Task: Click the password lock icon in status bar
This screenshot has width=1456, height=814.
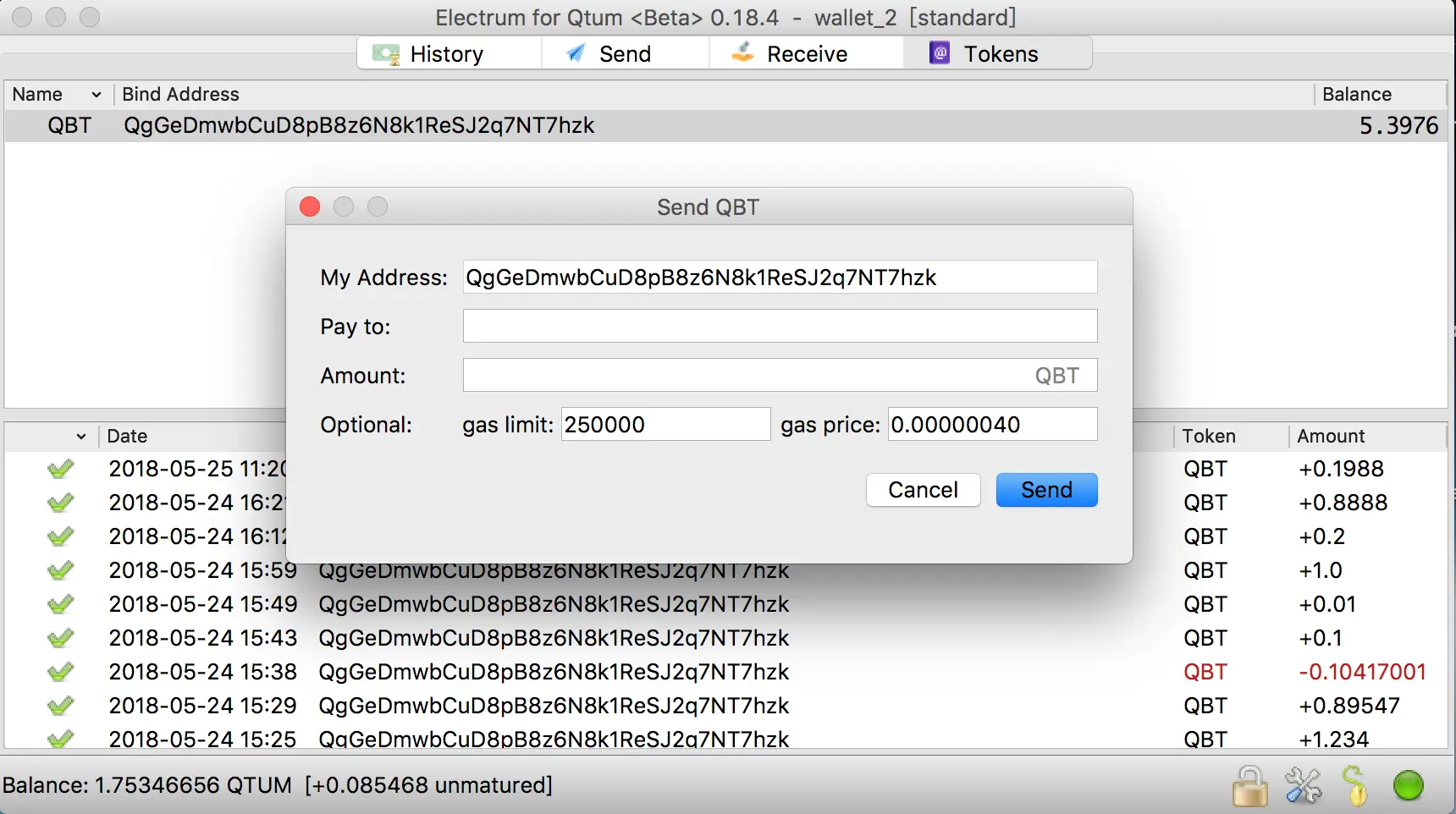Action: point(1249,786)
